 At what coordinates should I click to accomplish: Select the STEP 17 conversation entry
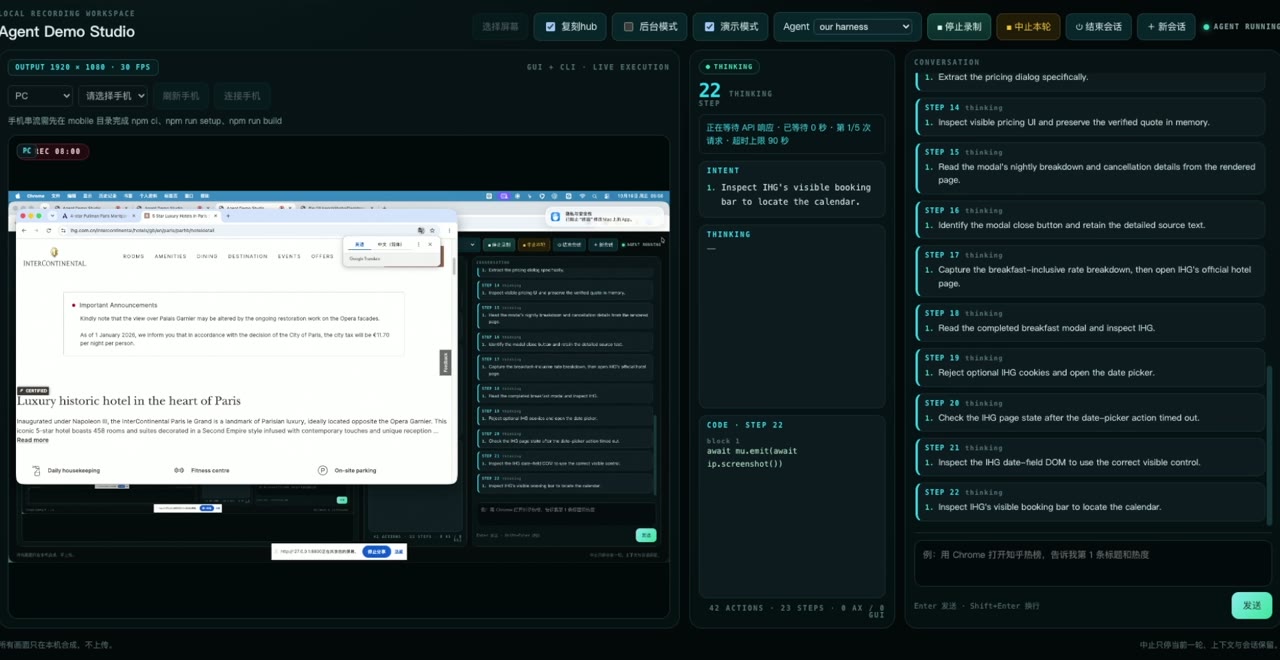tap(1091, 269)
